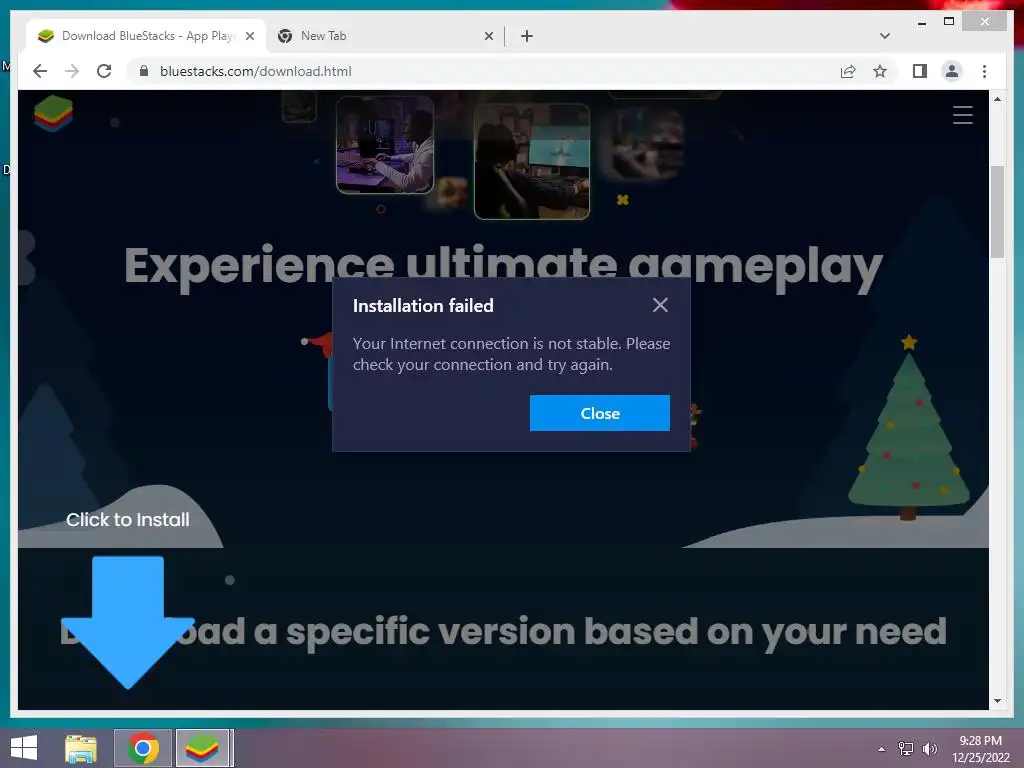Open a new browser tab
The width and height of the screenshot is (1024, 768).
coord(526,36)
